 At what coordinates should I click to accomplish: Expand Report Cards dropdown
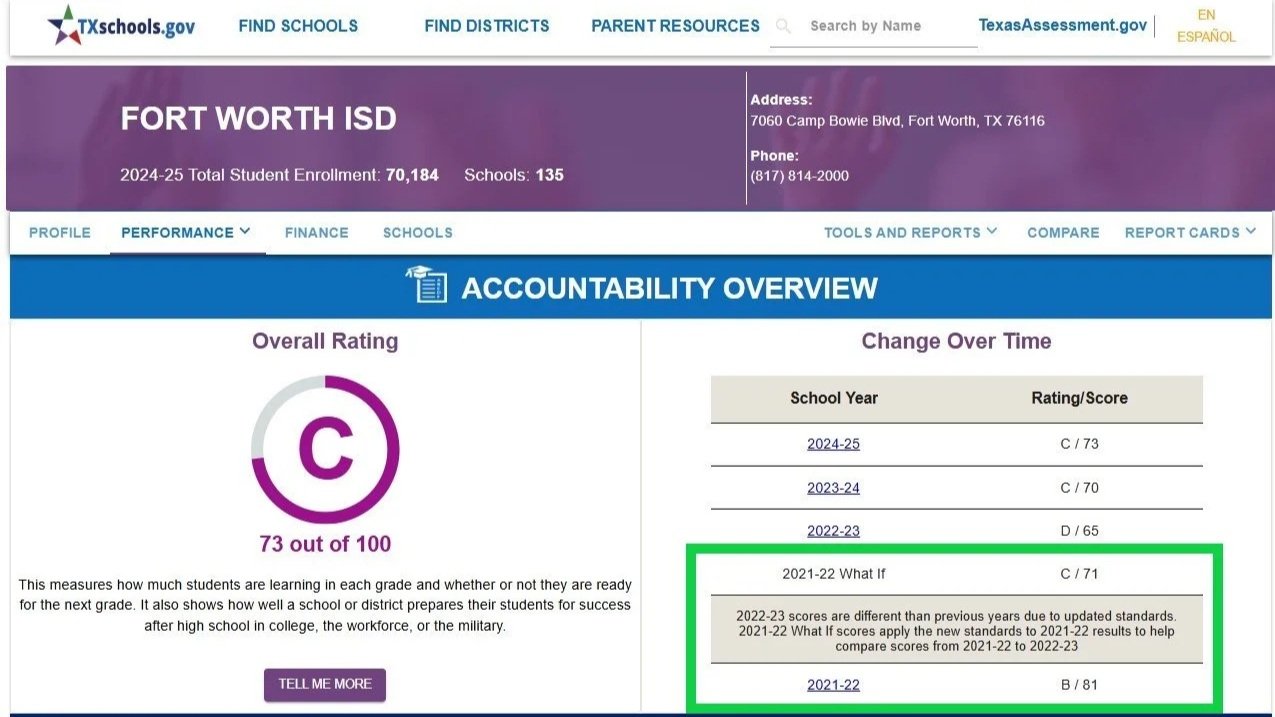coord(1190,232)
